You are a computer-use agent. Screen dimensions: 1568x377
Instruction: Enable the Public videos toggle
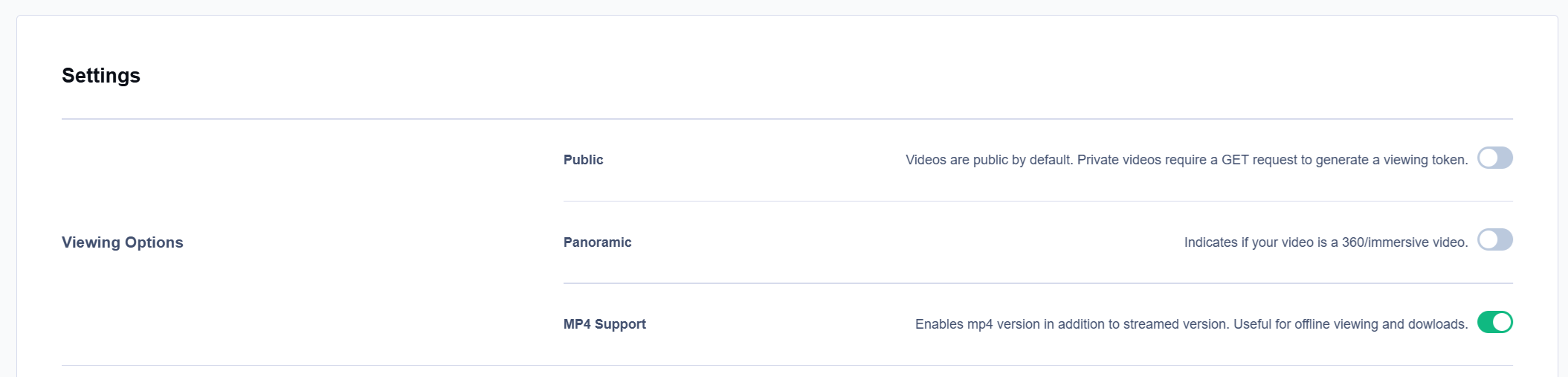tap(1494, 158)
